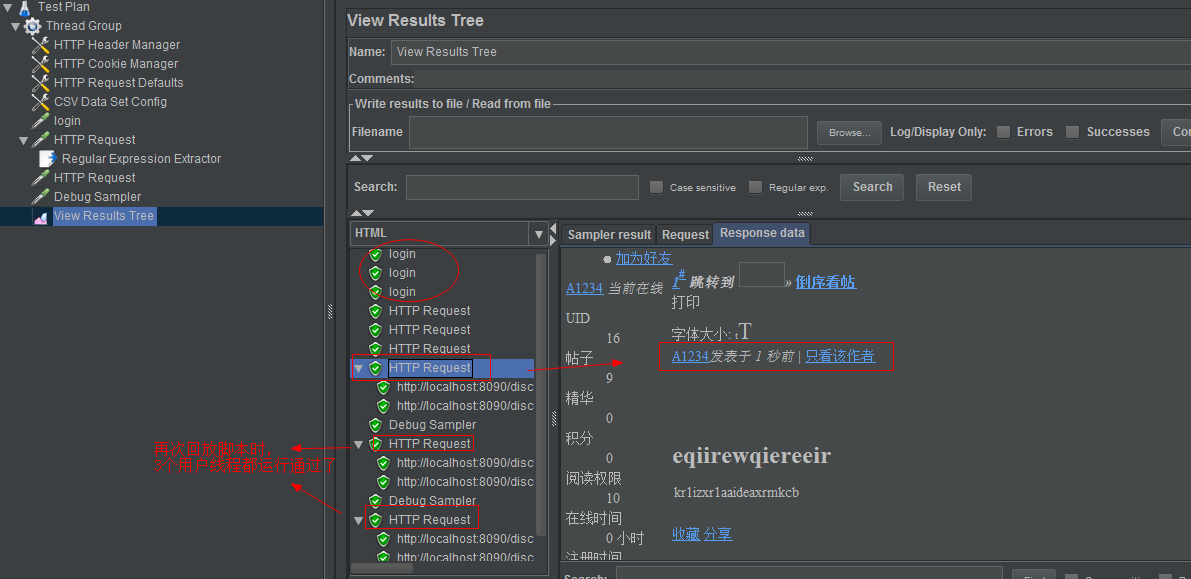Select the third login result row
This screenshot has height=579, width=1191.
coord(403,292)
